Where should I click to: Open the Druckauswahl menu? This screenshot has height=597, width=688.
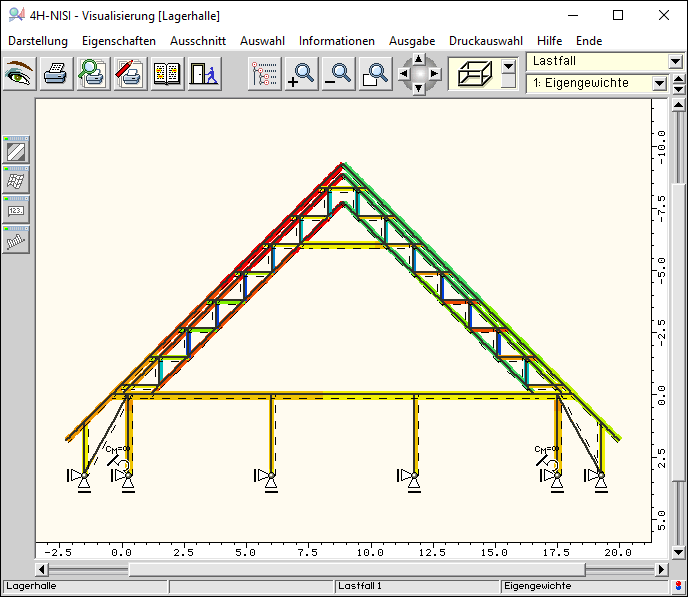485,41
